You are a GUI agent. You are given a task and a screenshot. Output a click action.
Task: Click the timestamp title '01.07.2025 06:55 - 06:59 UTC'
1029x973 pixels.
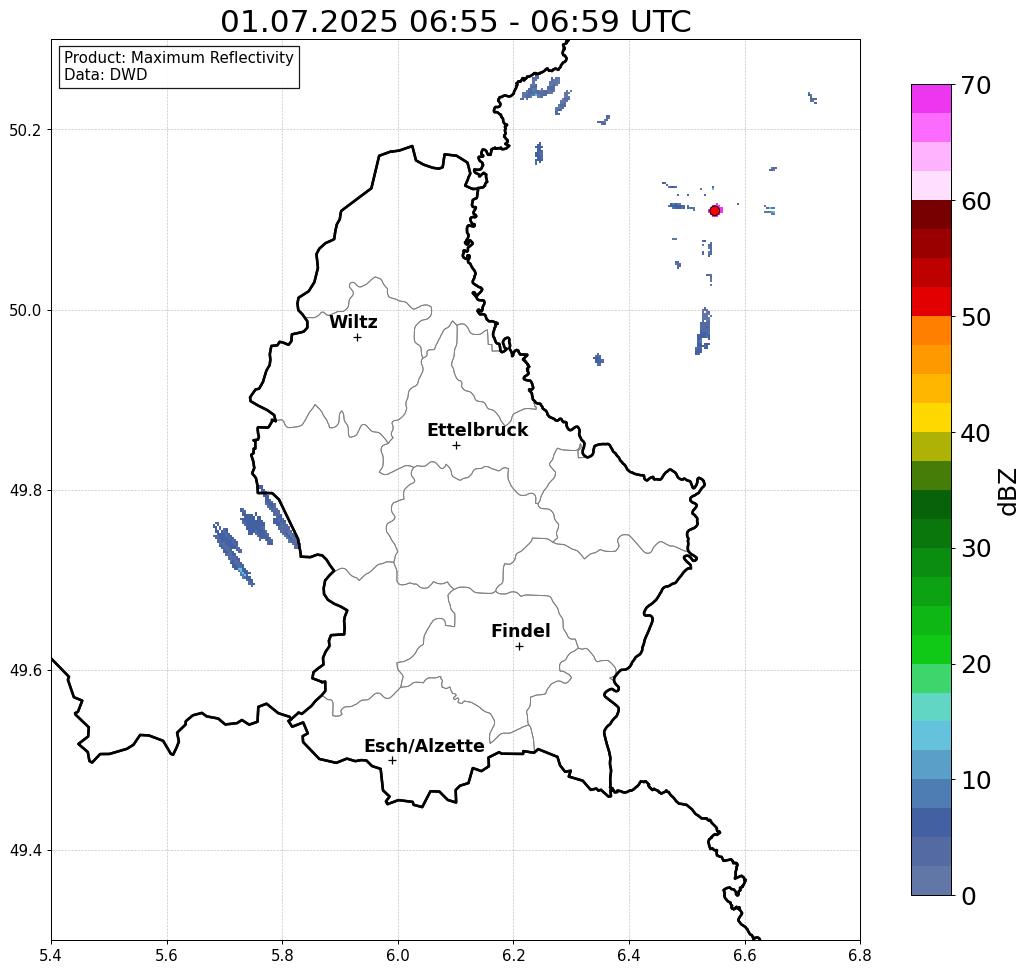(x=455, y=21)
